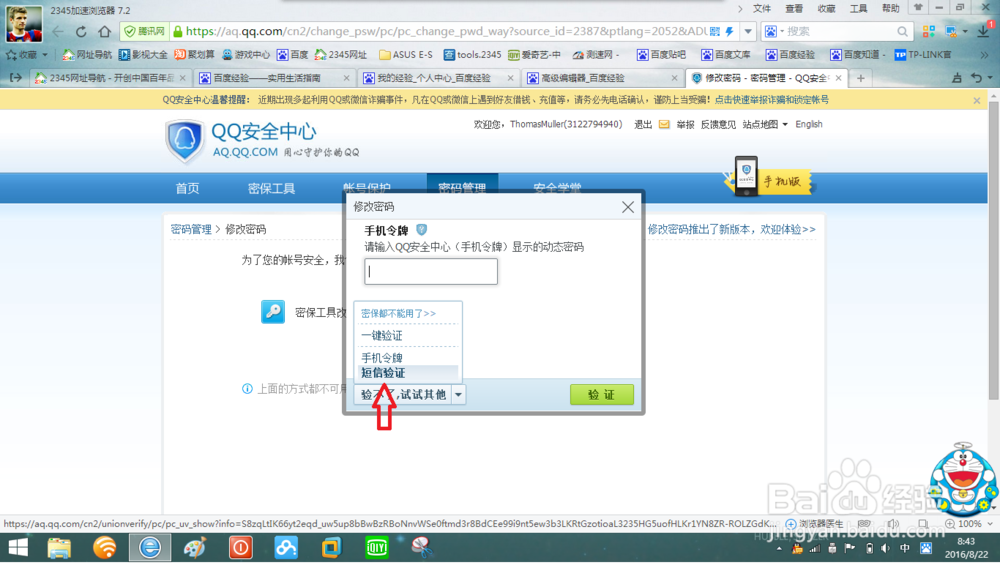Click 密码管理 breadcrumb link
1000x565 pixels.
pos(191,229)
